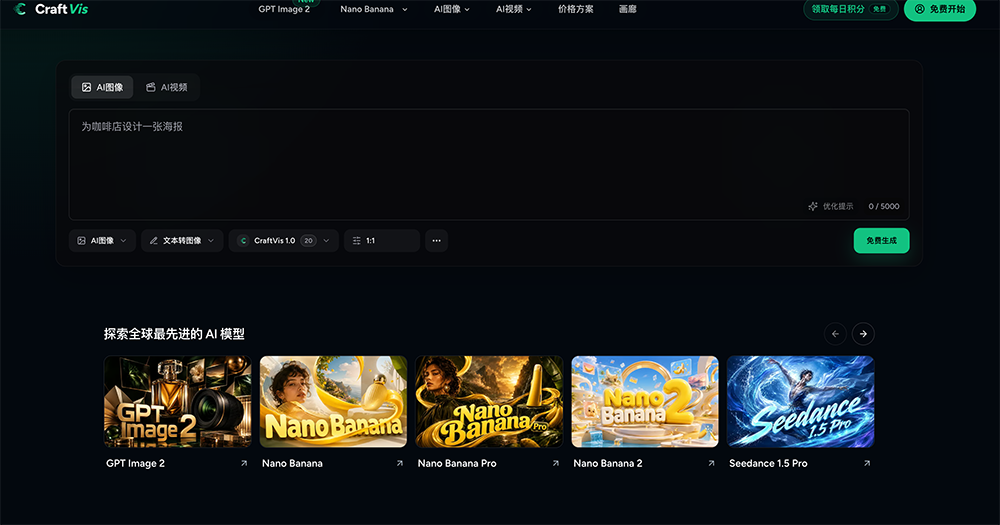1000x525 pixels.
Task: Click arrow icon beside Nano Banana label
Action: [x=400, y=463]
